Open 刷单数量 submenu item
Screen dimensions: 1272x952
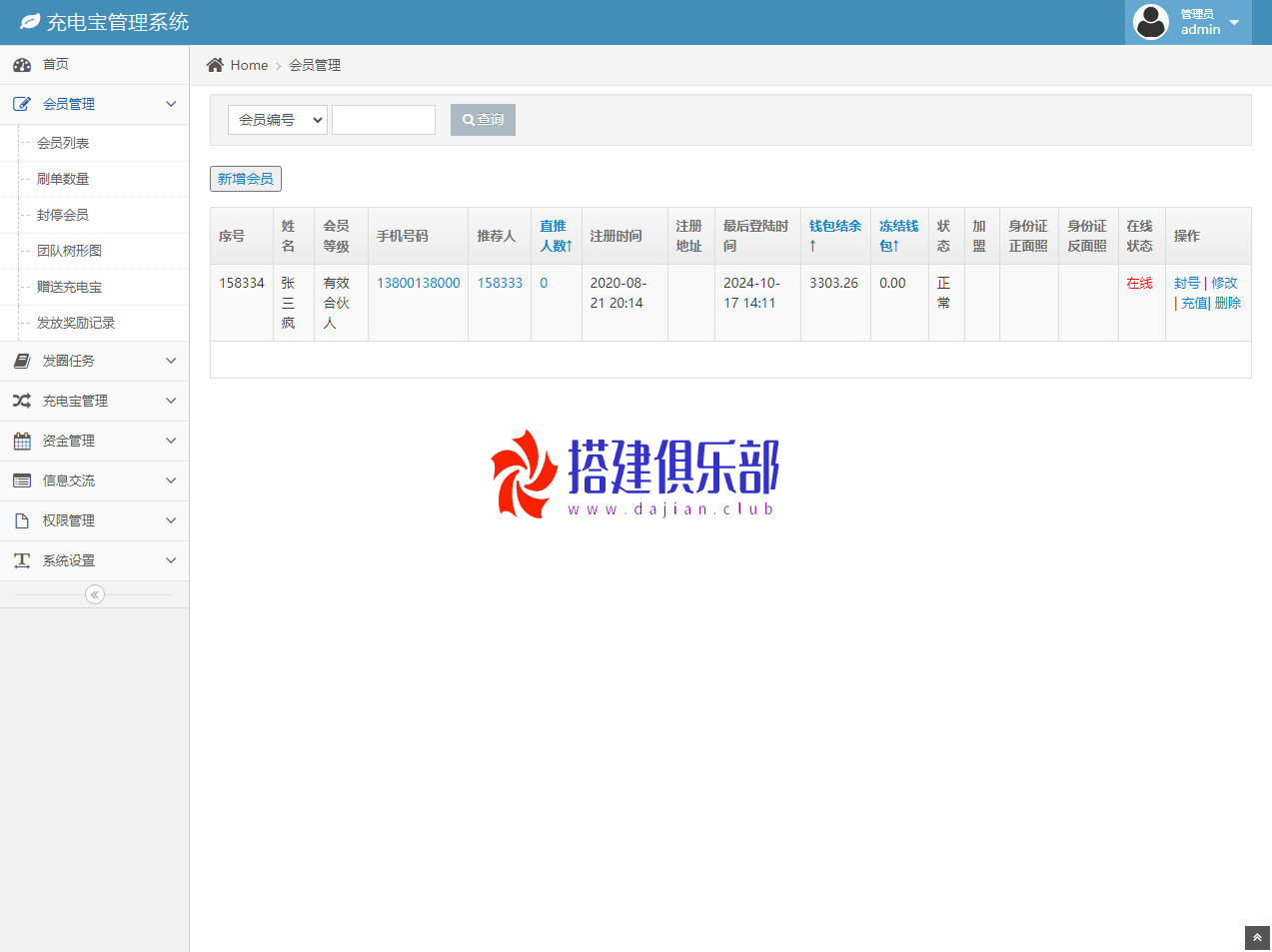(63, 179)
